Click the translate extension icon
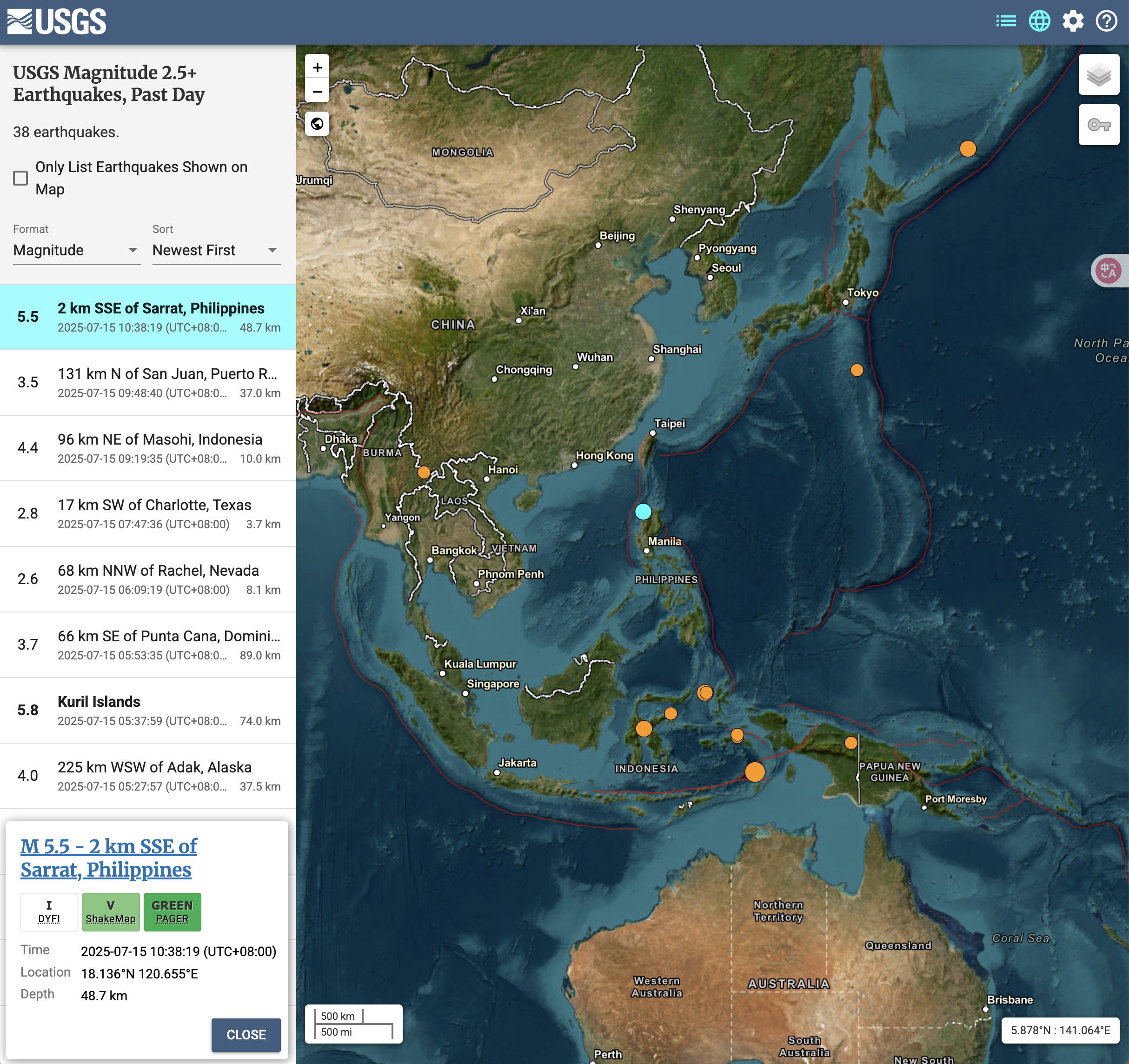1129x1064 pixels. (1108, 271)
